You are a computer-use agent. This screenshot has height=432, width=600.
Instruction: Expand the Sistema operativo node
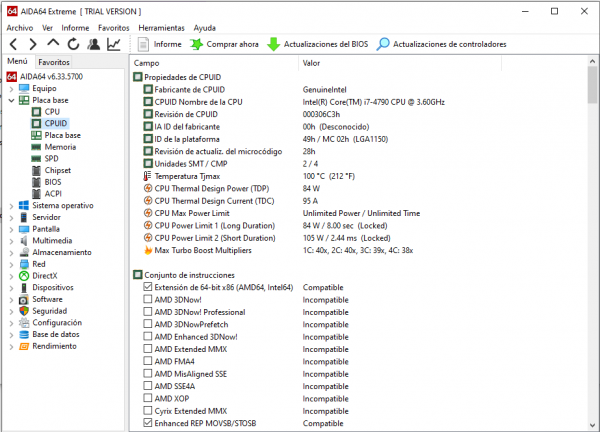pos(11,206)
